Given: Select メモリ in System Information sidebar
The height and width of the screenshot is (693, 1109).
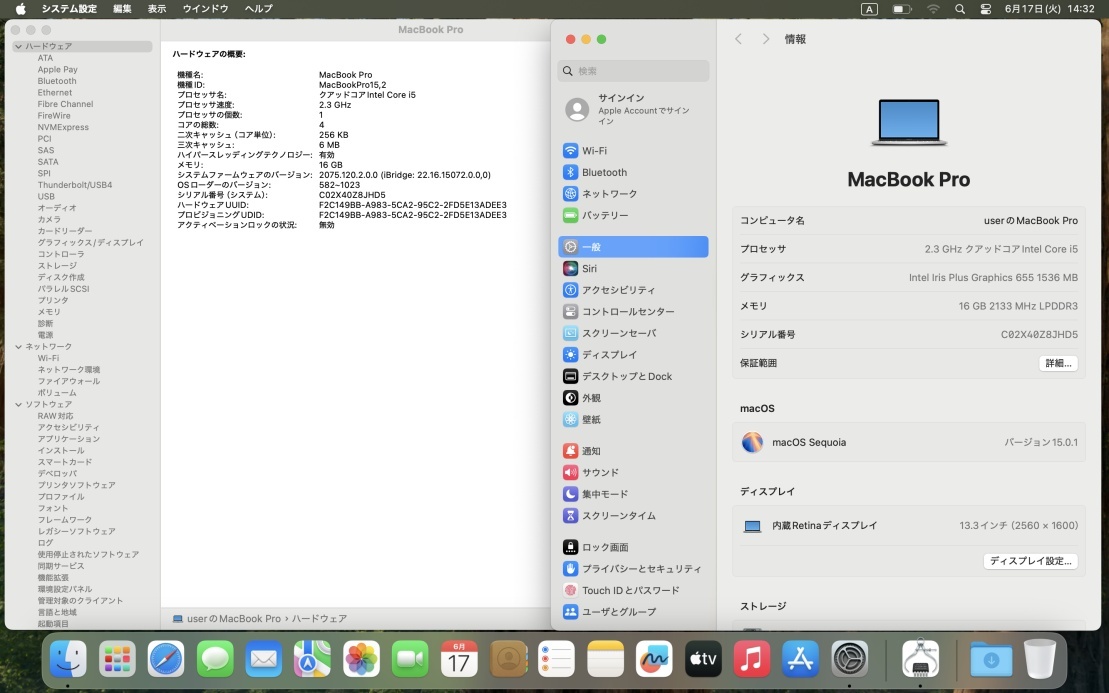Looking at the screenshot, I should tap(49, 312).
